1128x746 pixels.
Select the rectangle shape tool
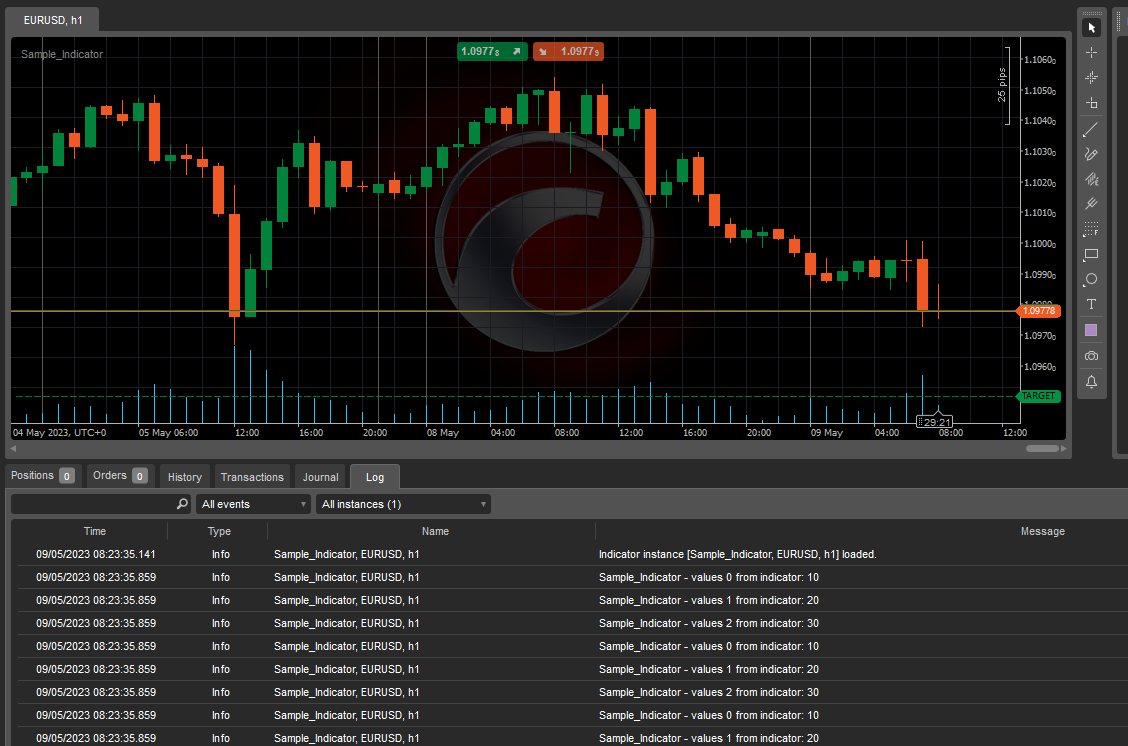1091,254
